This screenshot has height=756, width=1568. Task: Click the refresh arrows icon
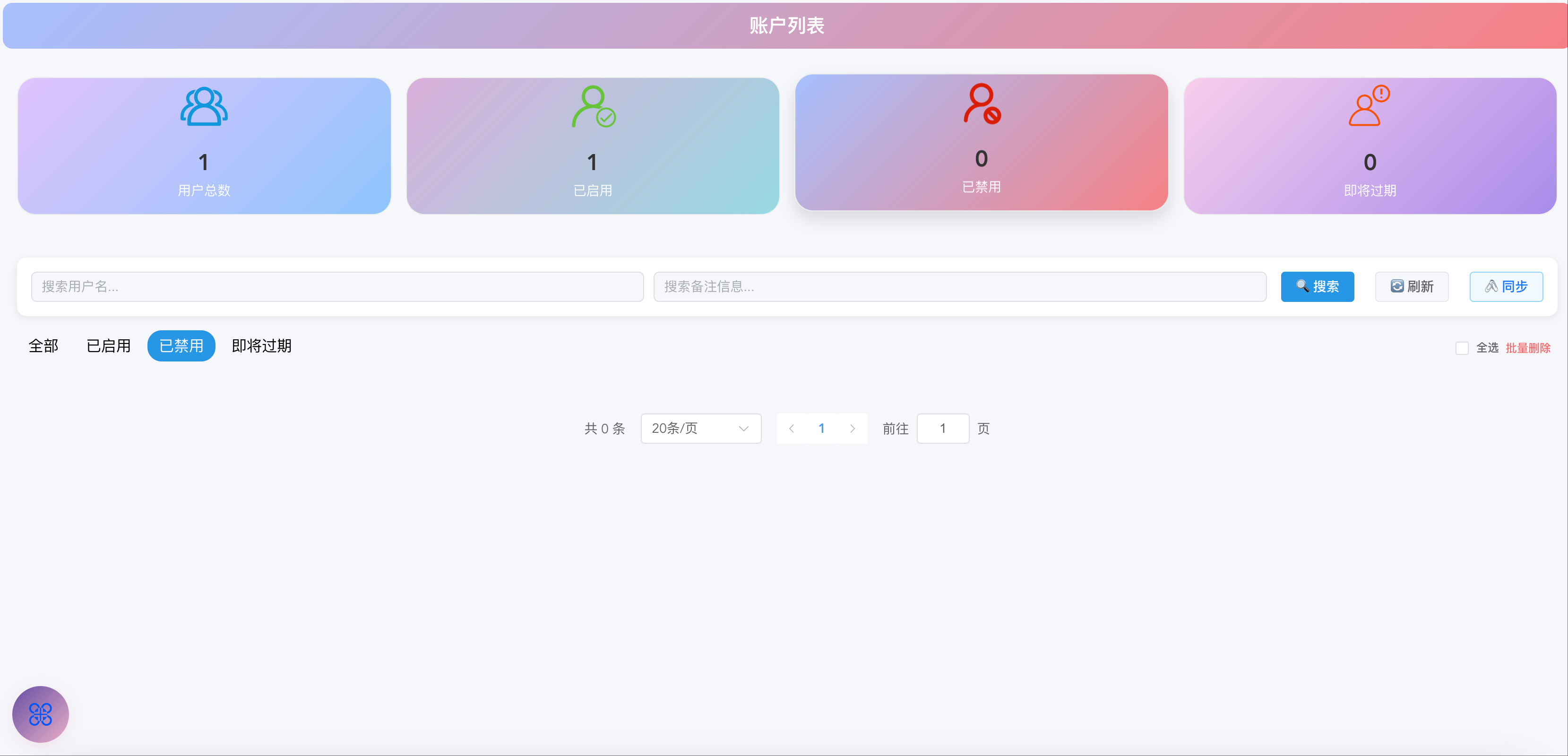pyautogui.click(x=1397, y=286)
